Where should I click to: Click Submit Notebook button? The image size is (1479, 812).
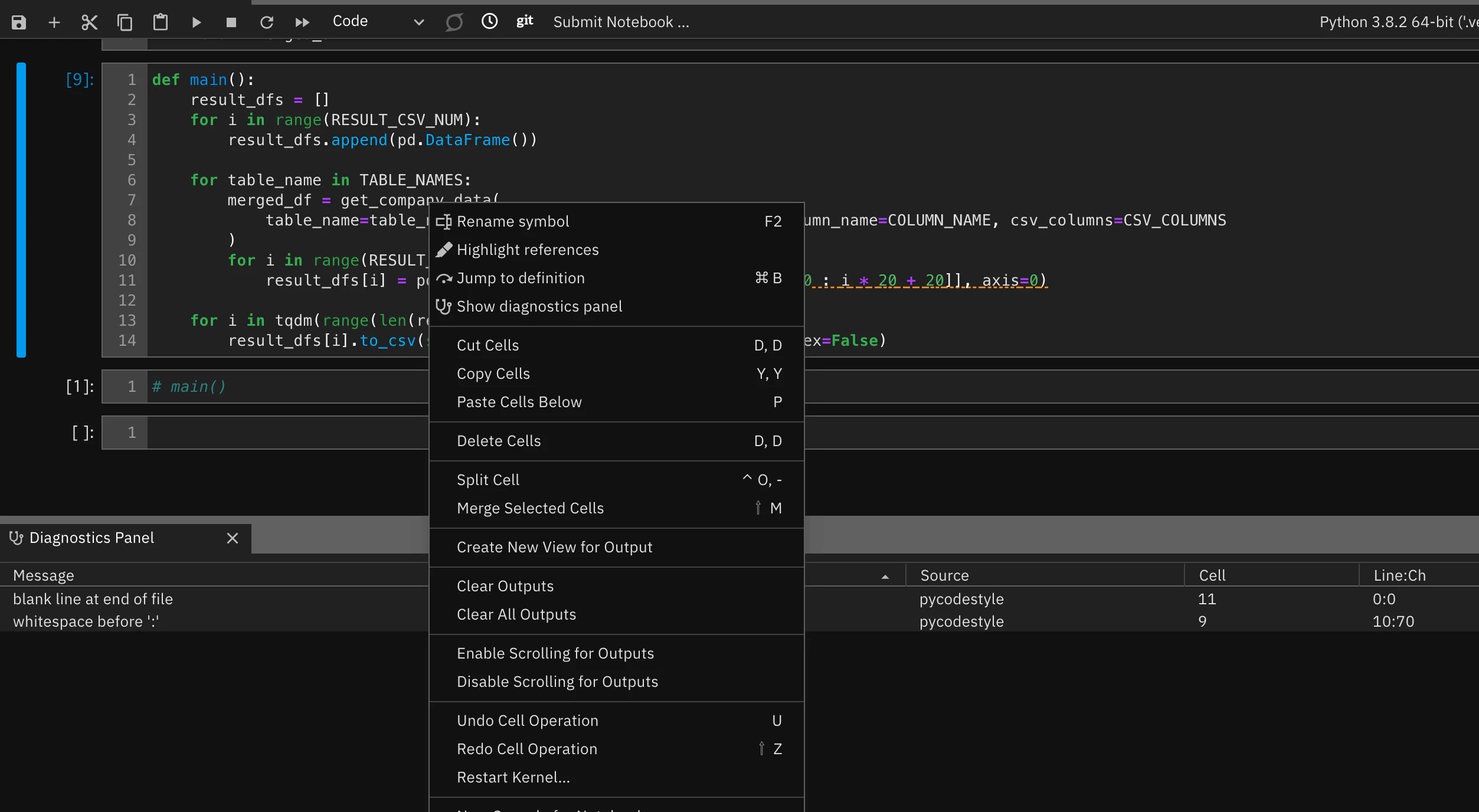coord(621,22)
